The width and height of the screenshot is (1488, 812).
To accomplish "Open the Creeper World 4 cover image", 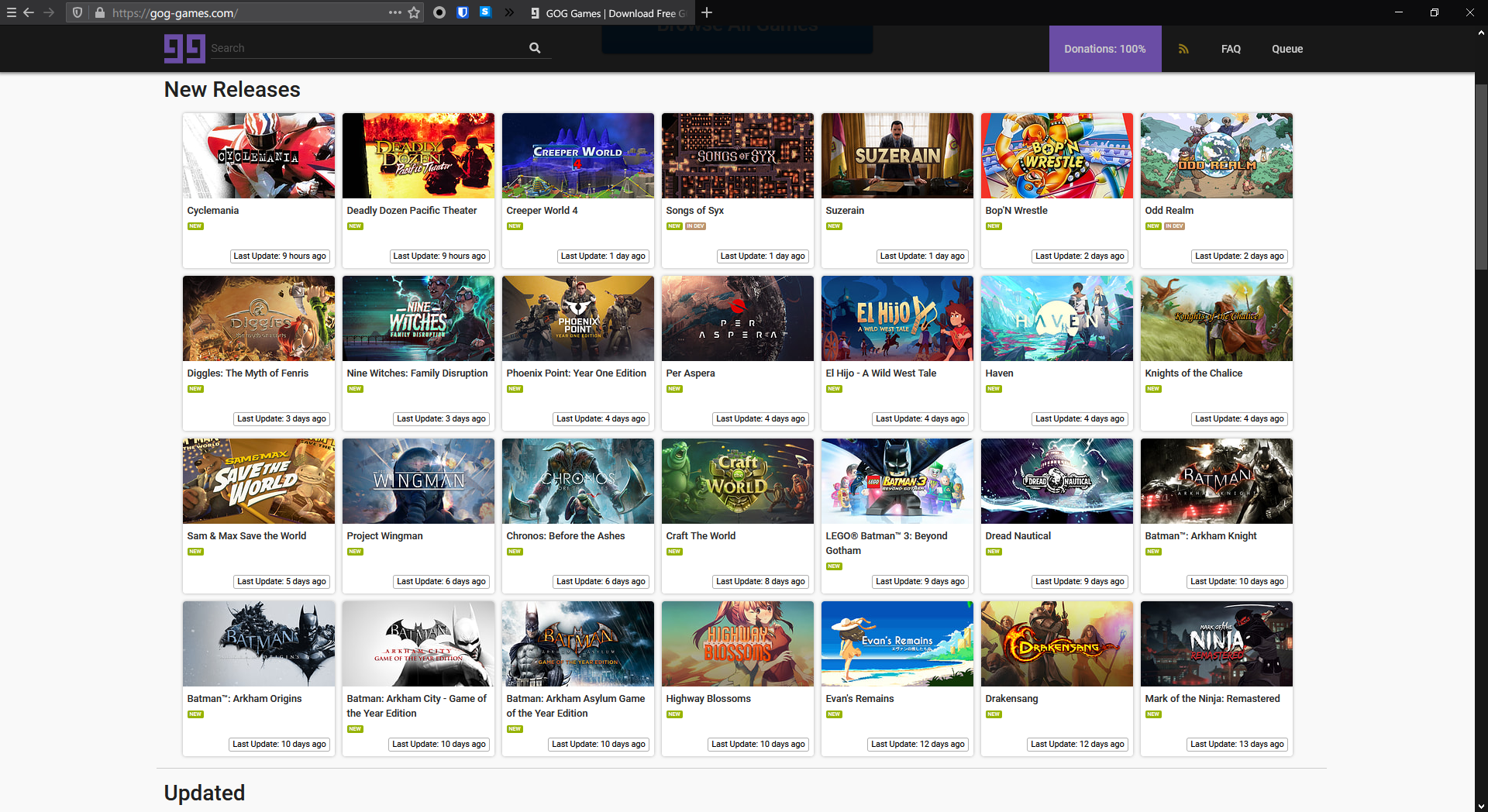I will [x=578, y=156].
